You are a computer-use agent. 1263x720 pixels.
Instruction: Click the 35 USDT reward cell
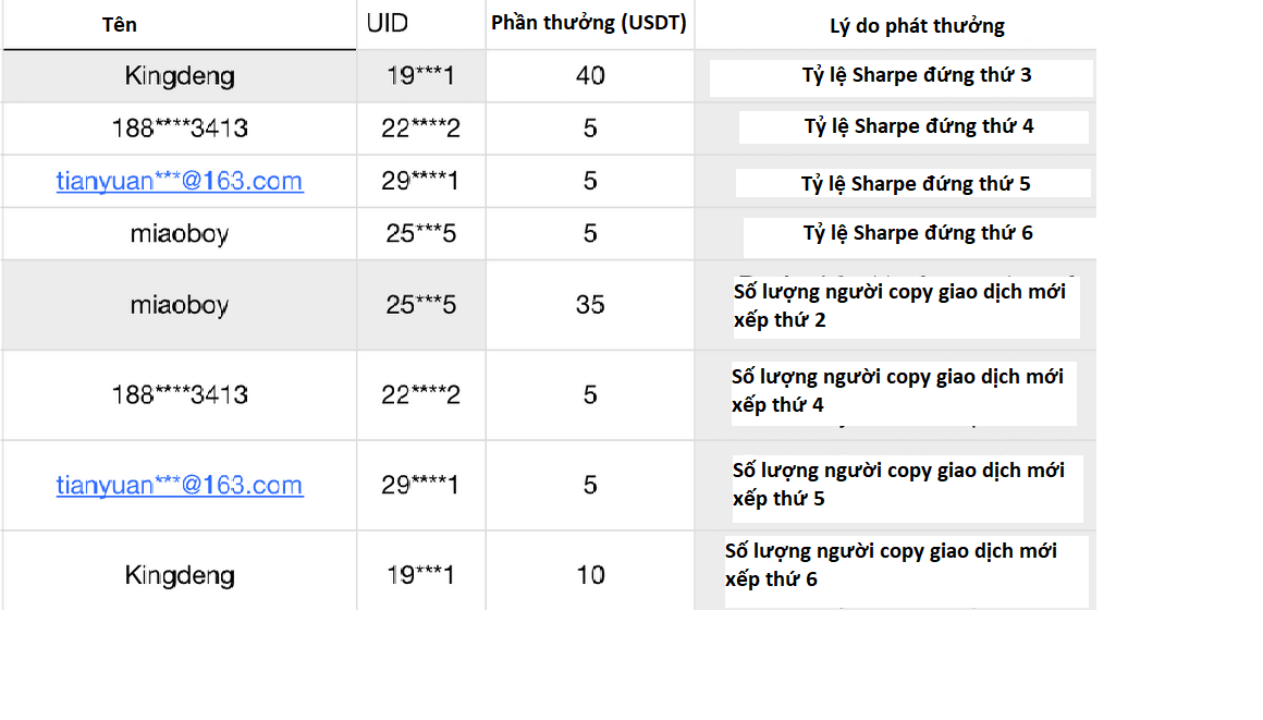point(590,305)
